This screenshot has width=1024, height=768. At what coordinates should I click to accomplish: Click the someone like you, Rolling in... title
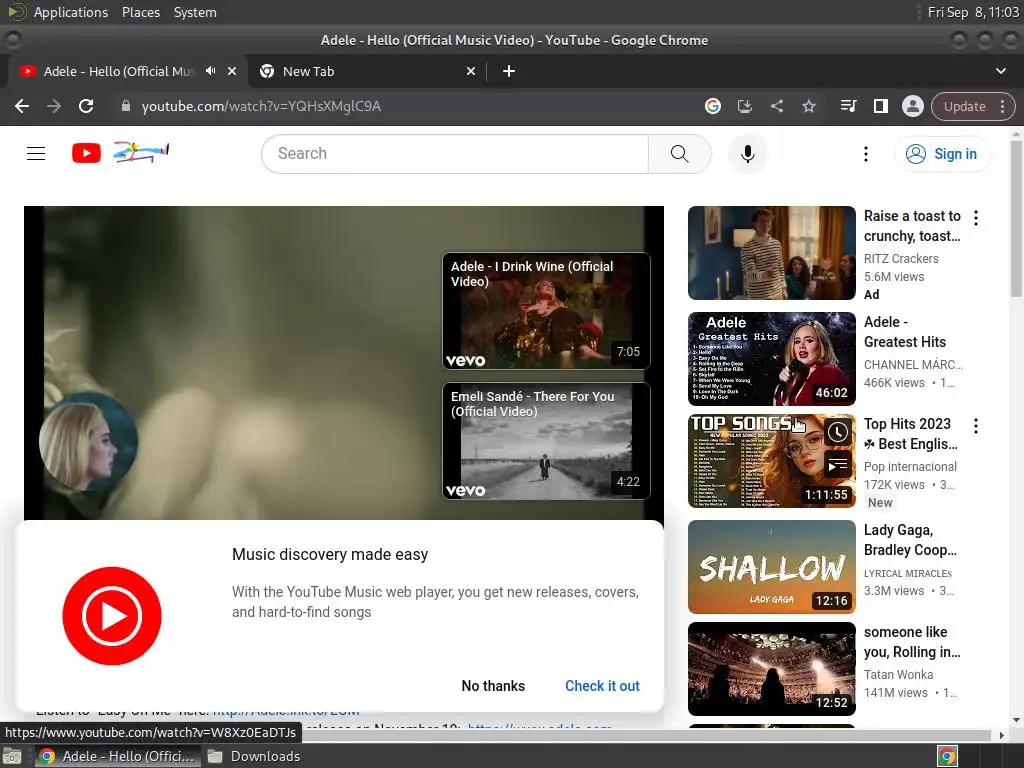912,642
